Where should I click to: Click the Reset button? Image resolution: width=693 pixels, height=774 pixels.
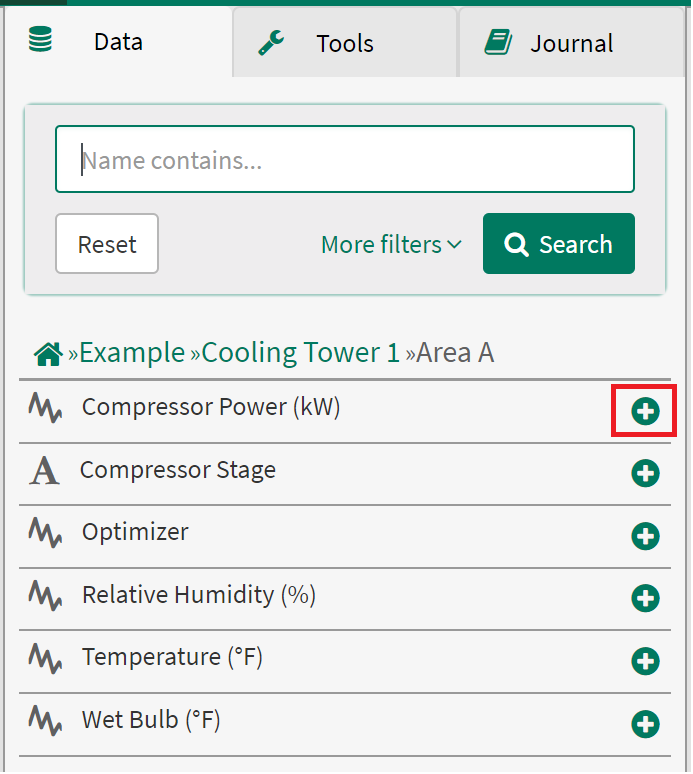coord(107,244)
